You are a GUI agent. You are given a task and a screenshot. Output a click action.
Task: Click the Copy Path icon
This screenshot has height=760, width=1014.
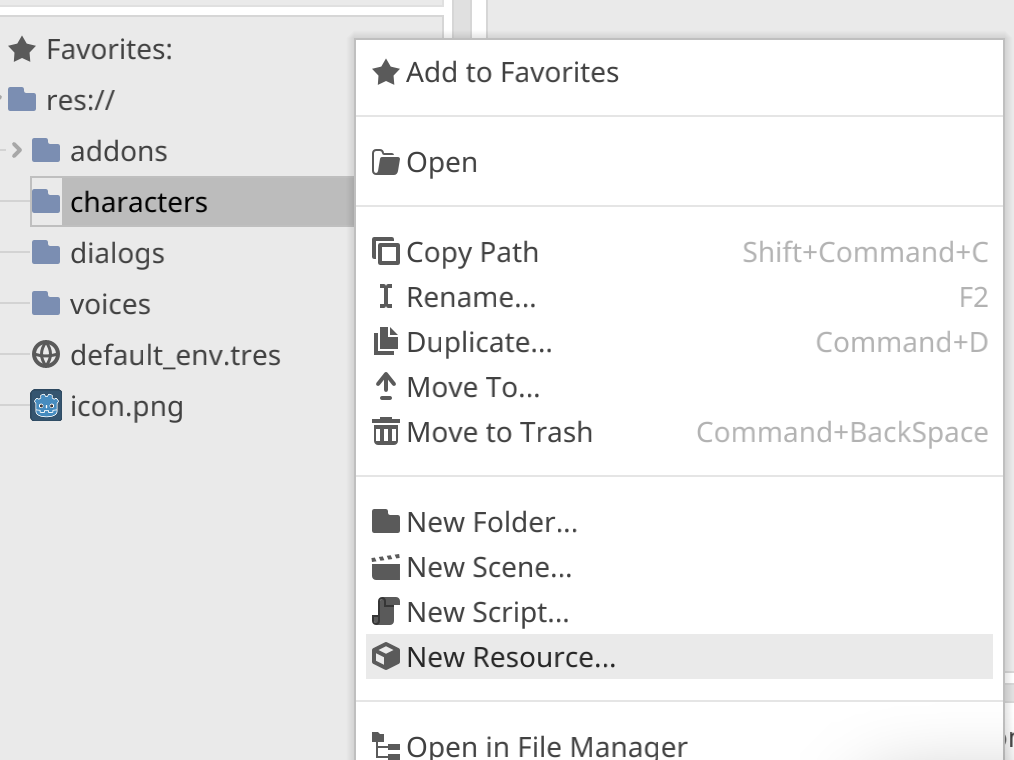(385, 252)
